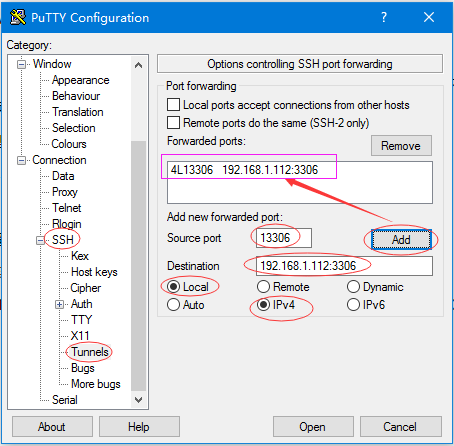The image size is (454, 446).
Task: Collapse the Window tree node
Action: pyautogui.click(x=22, y=64)
